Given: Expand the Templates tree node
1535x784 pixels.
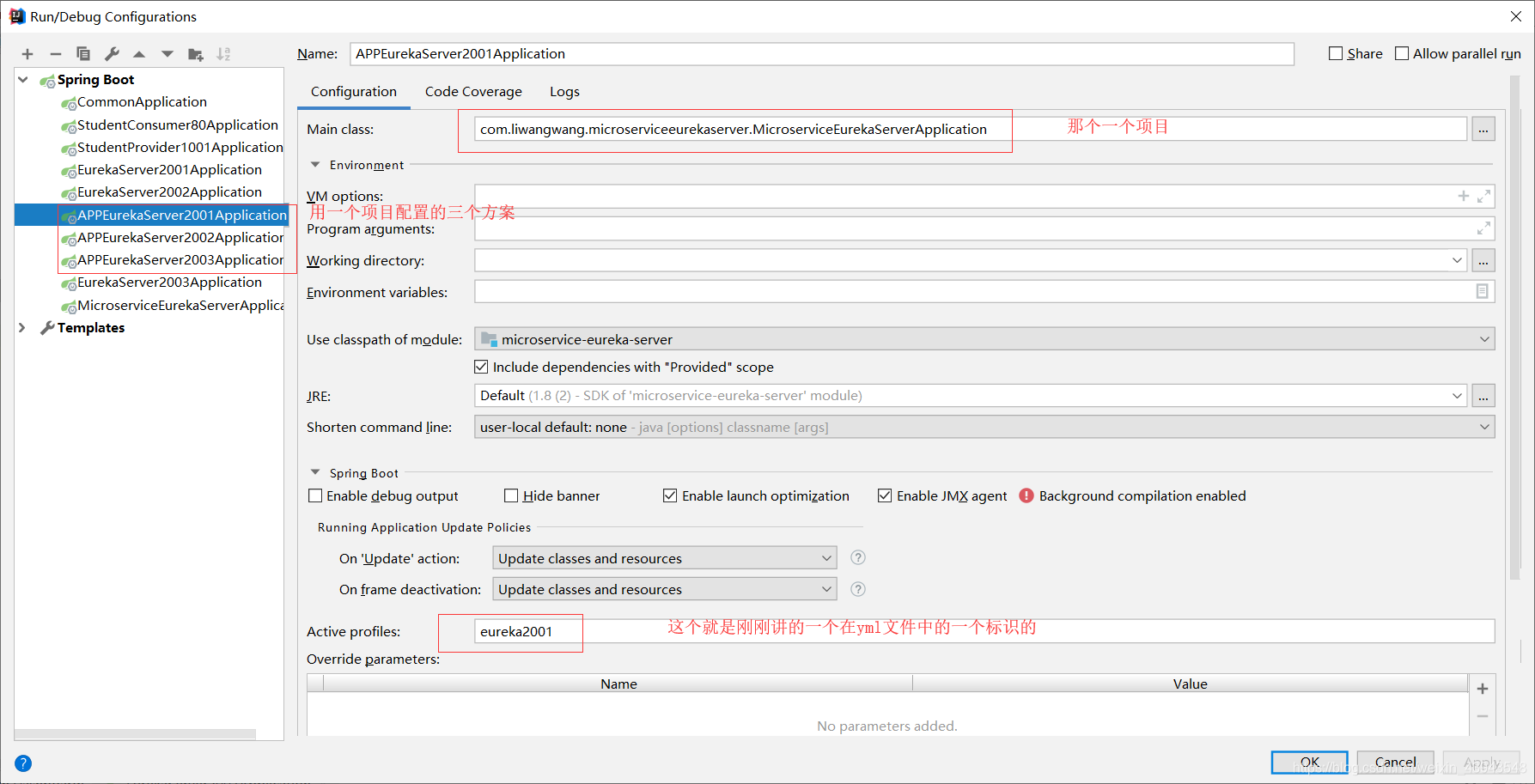Looking at the screenshot, I should (x=23, y=327).
